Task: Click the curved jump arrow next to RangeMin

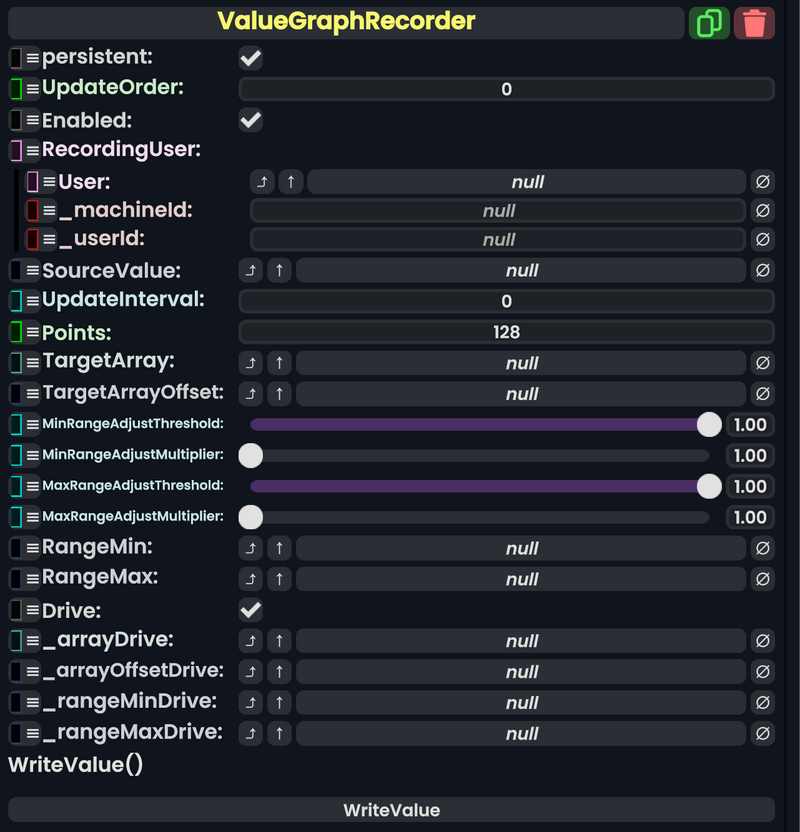Action: point(250,548)
